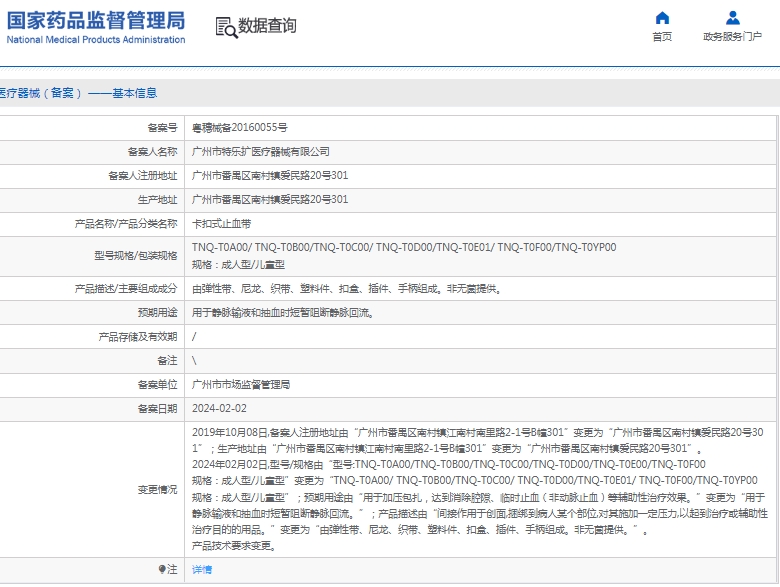Click the 备案号 value 粤穗械备20160055号

click(240, 128)
